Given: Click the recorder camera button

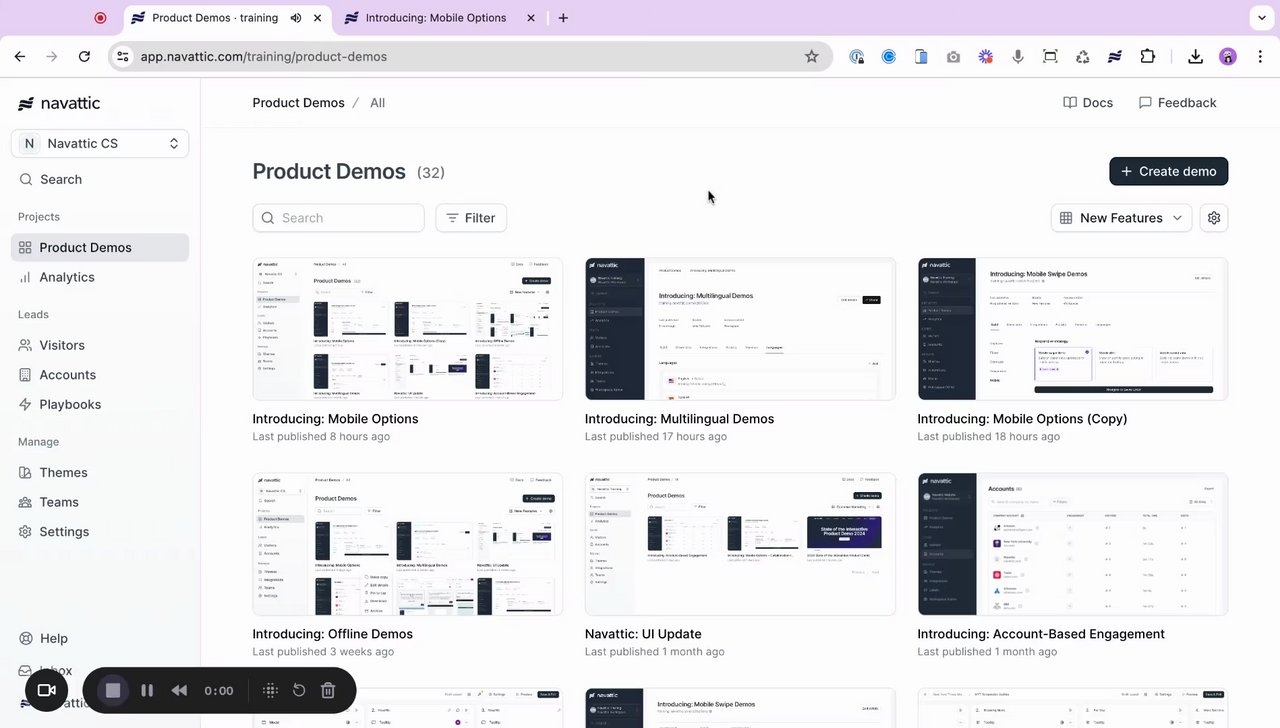Looking at the screenshot, I should (x=46, y=690).
